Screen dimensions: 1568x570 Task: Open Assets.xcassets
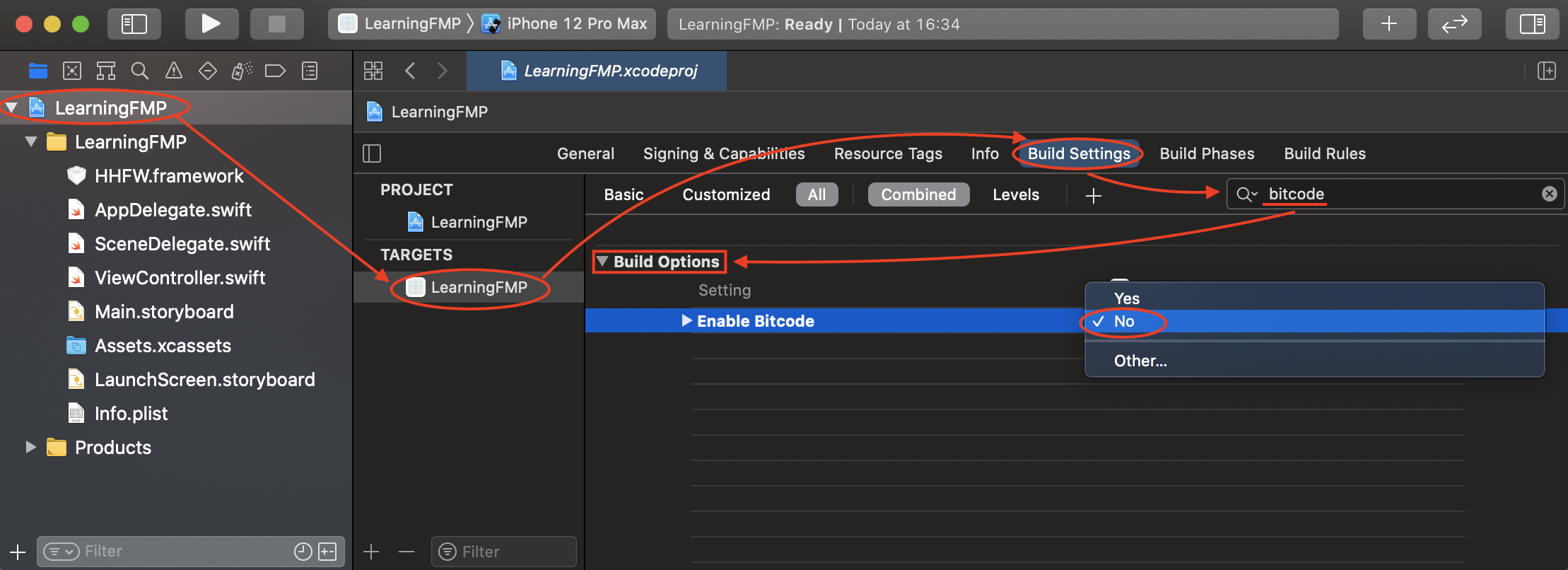click(x=163, y=345)
